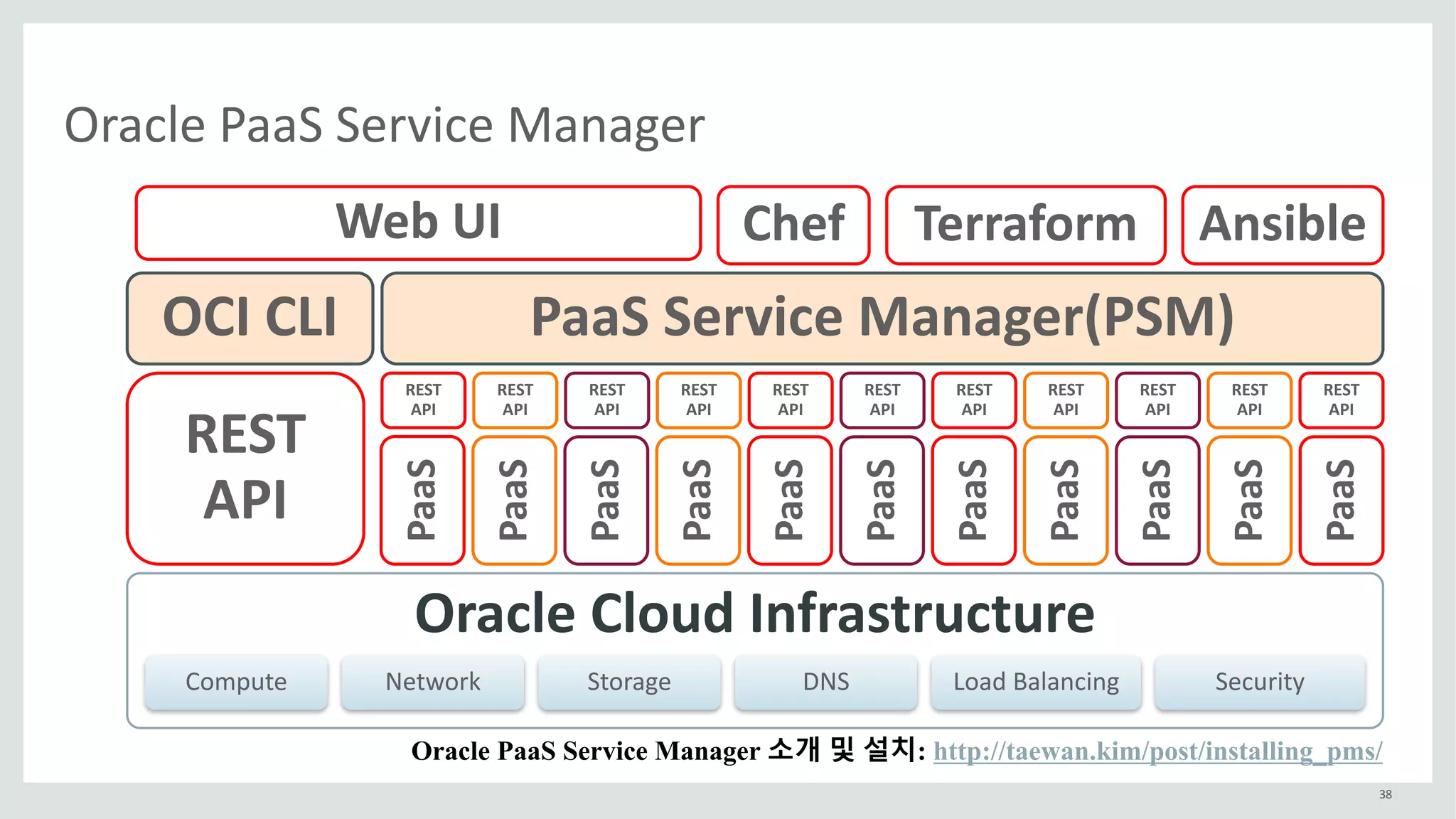Click the slide number 38
The image size is (1456, 819).
1385,794
